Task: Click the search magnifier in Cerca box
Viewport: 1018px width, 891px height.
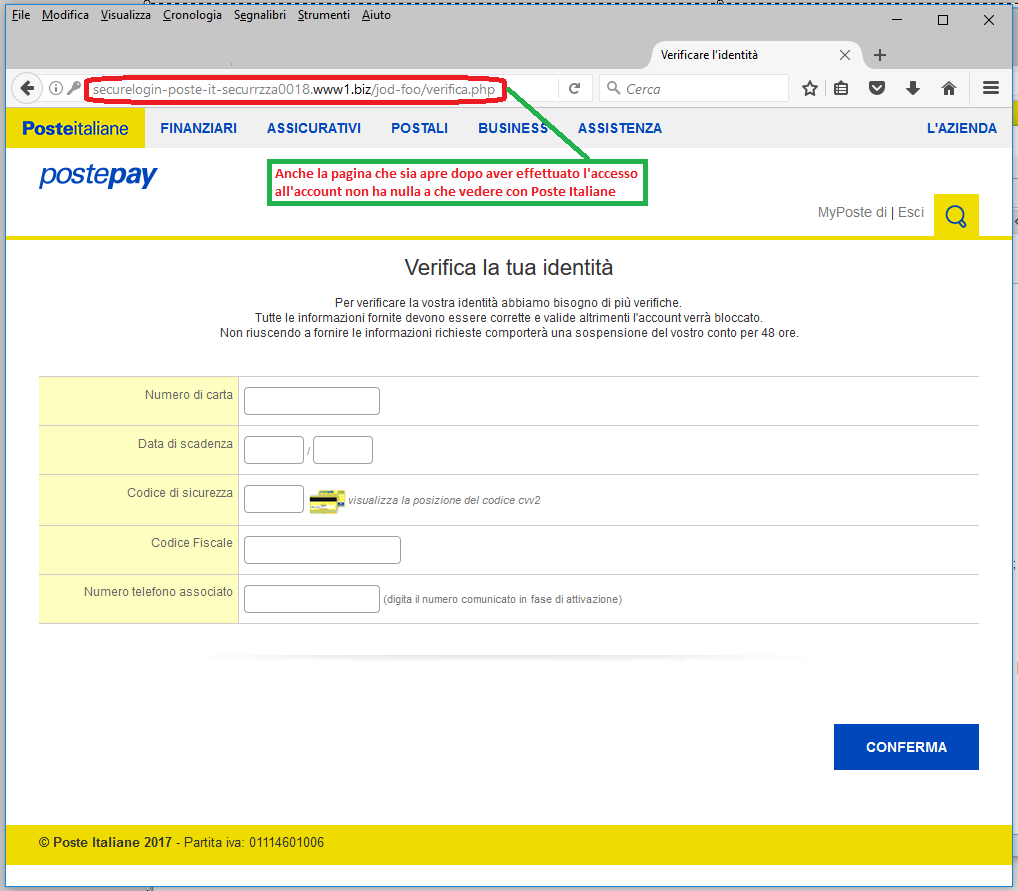Action: (x=613, y=88)
